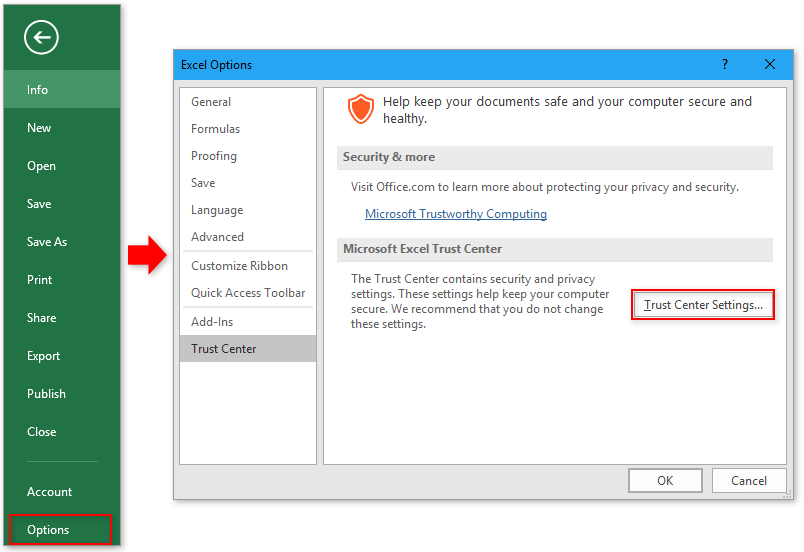The image size is (804, 552).
Task: Click the orange Trust Center shield icon
Action: click(x=360, y=109)
